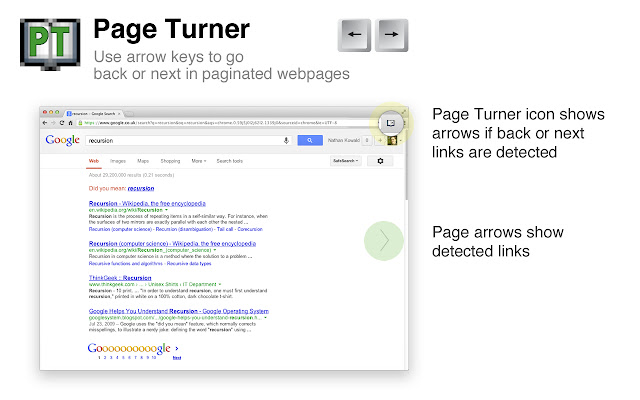
Task: Open the settings gear on Google
Action: (380, 161)
